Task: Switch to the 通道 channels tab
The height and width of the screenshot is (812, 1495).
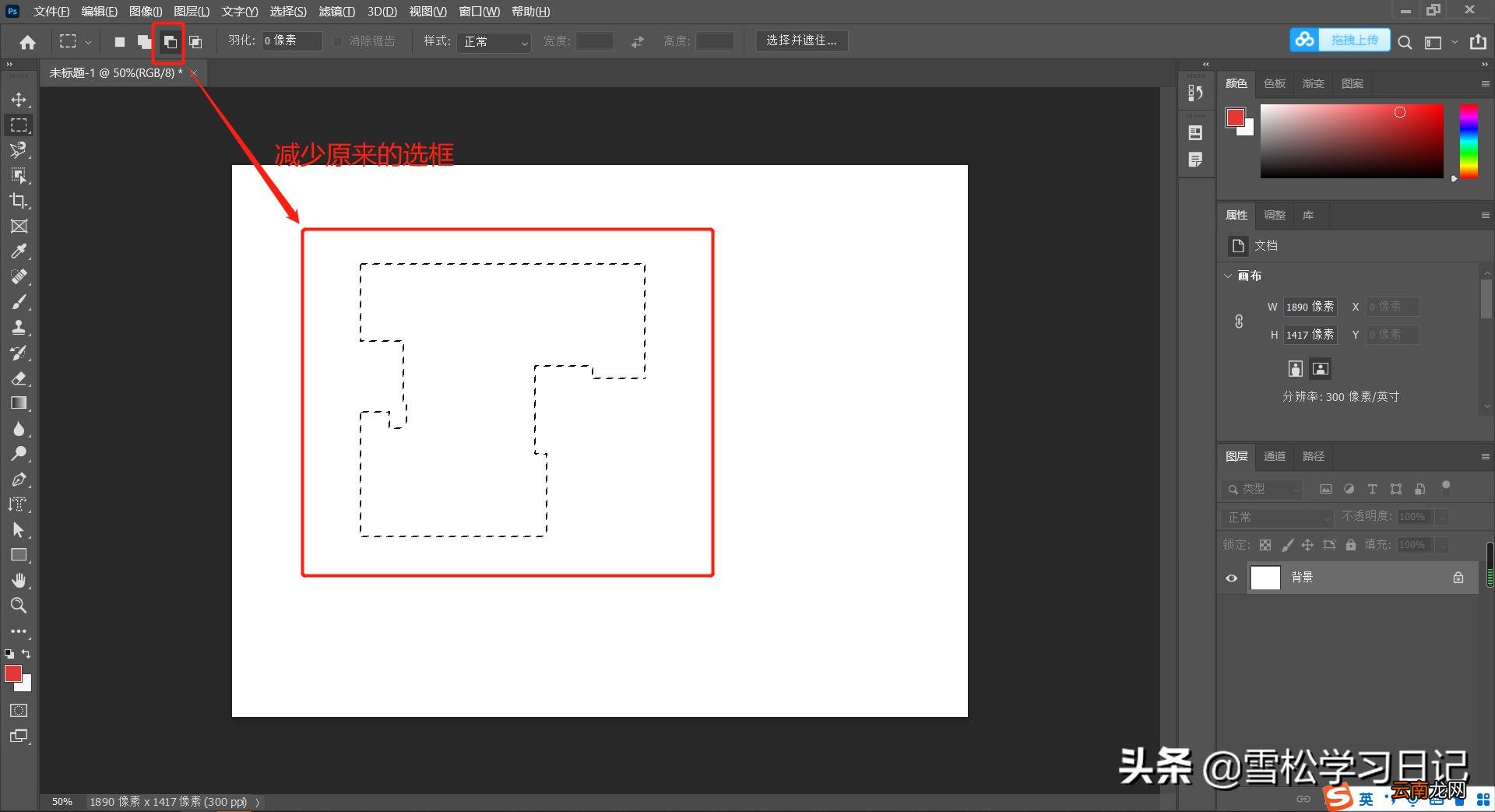Action: pos(1275,456)
